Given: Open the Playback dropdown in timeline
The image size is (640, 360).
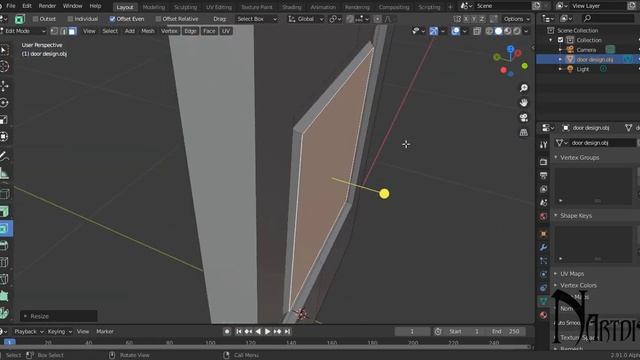Looking at the screenshot, I should pyautogui.click(x=28, y=331).
